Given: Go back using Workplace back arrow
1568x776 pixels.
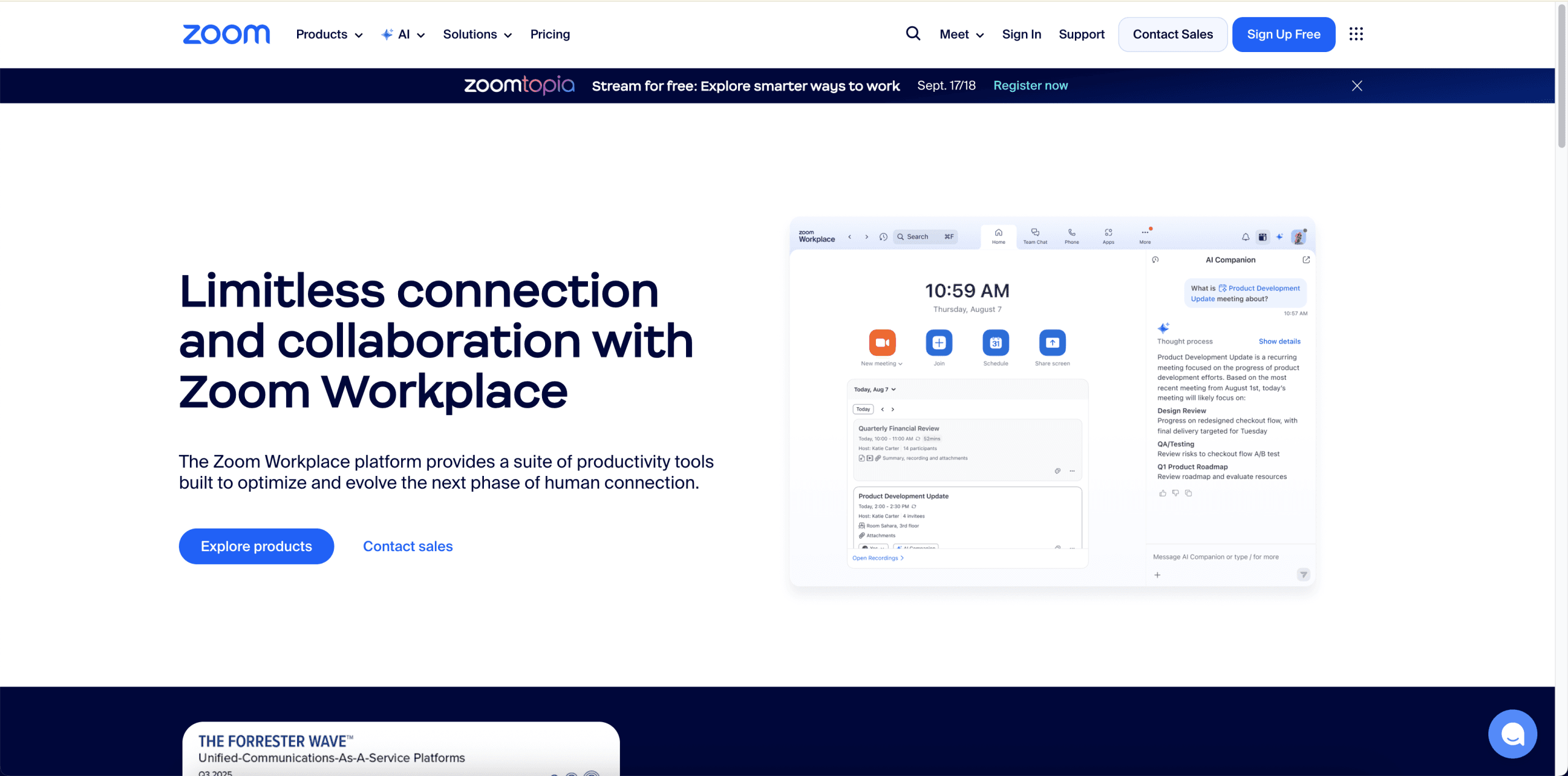Looking at the screenshot, I should coord(850,237).
